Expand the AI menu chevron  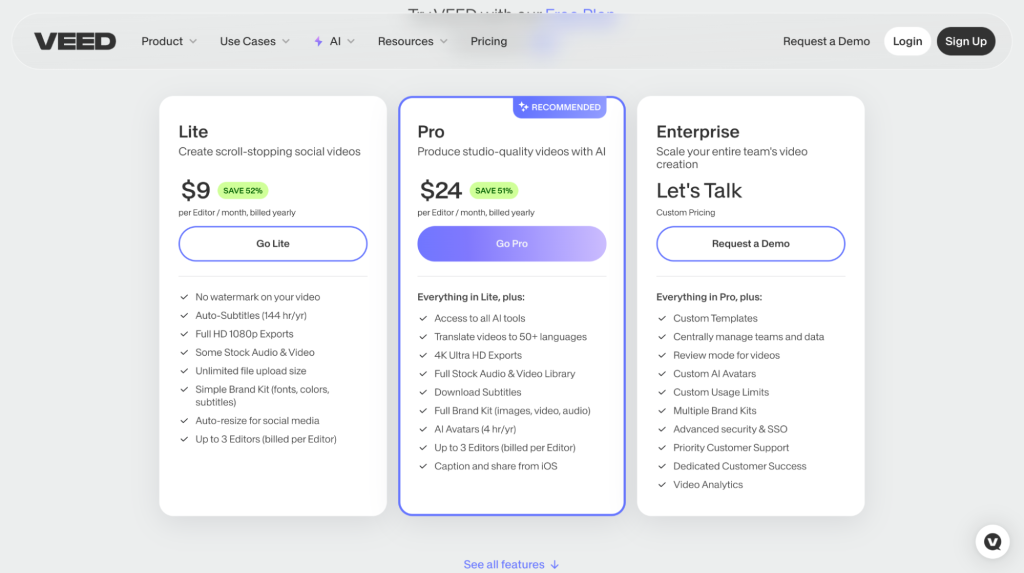pos(351,41)
